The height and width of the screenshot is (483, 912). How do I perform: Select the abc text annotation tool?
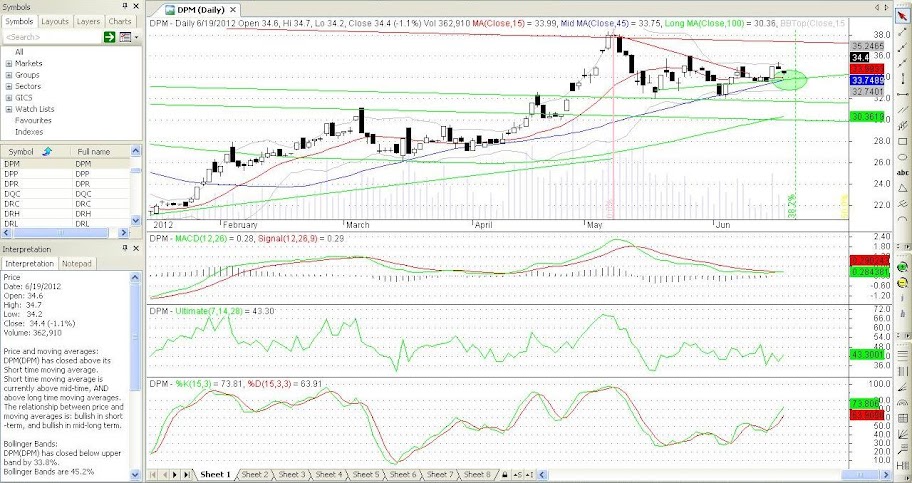(x=903, y=173)
